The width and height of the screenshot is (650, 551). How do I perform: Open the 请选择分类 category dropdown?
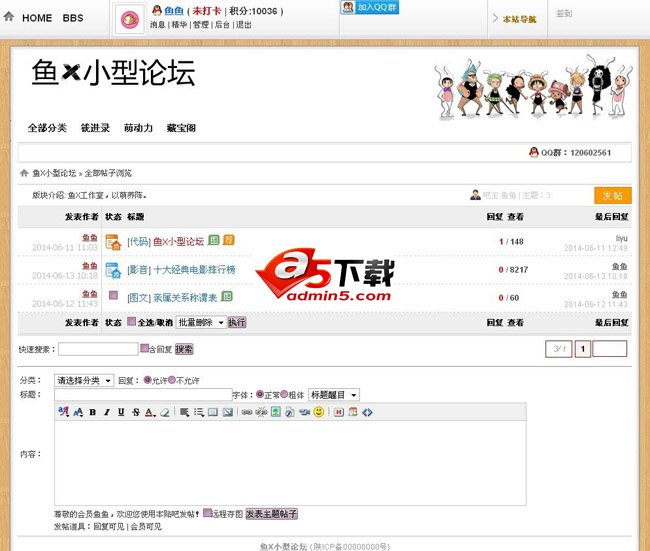tap(84, 380)
